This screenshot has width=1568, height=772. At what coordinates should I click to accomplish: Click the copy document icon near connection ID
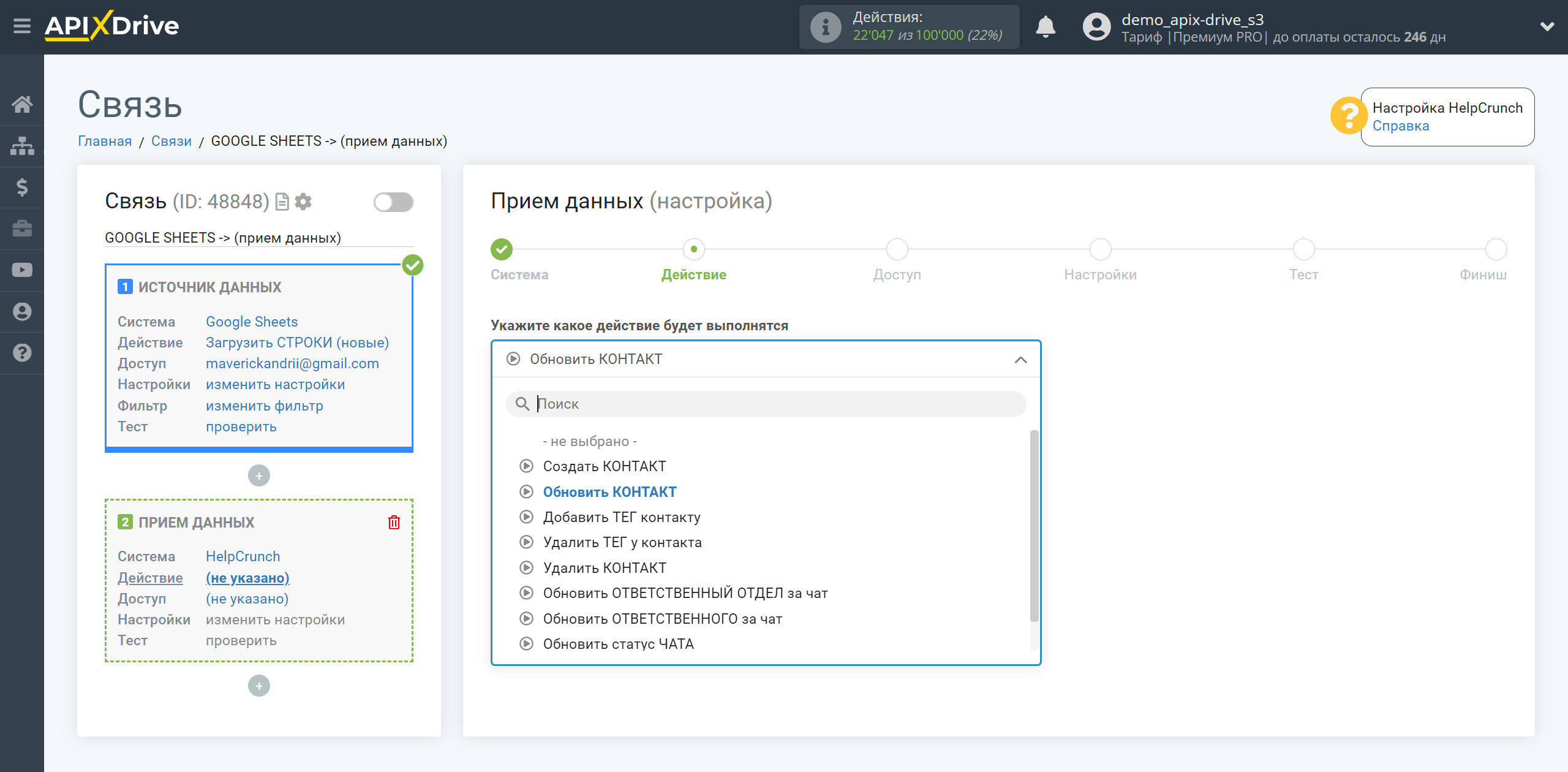pyautogui.click(x=282, y=202)
